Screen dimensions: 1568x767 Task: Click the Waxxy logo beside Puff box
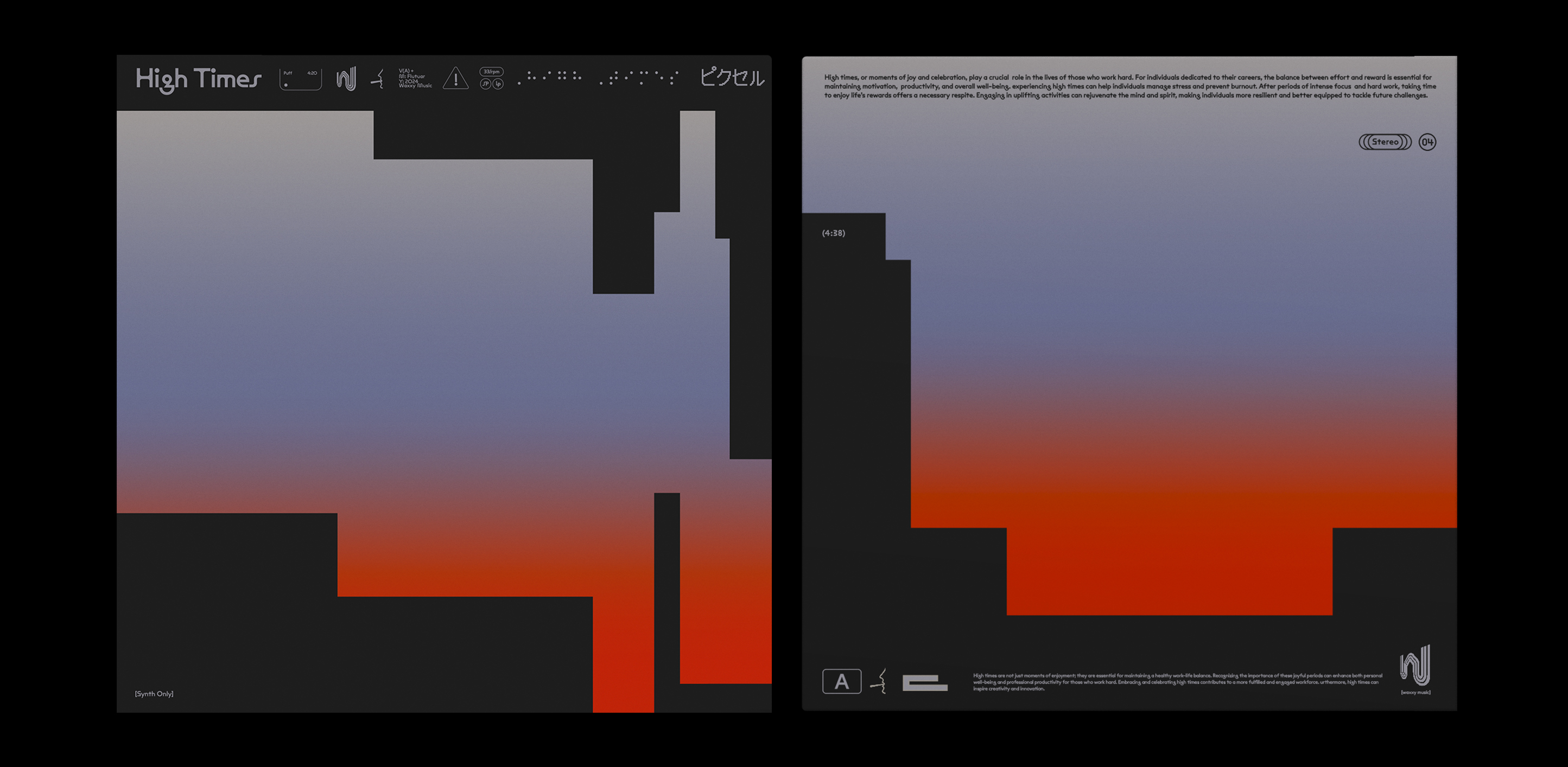(346, 79)
